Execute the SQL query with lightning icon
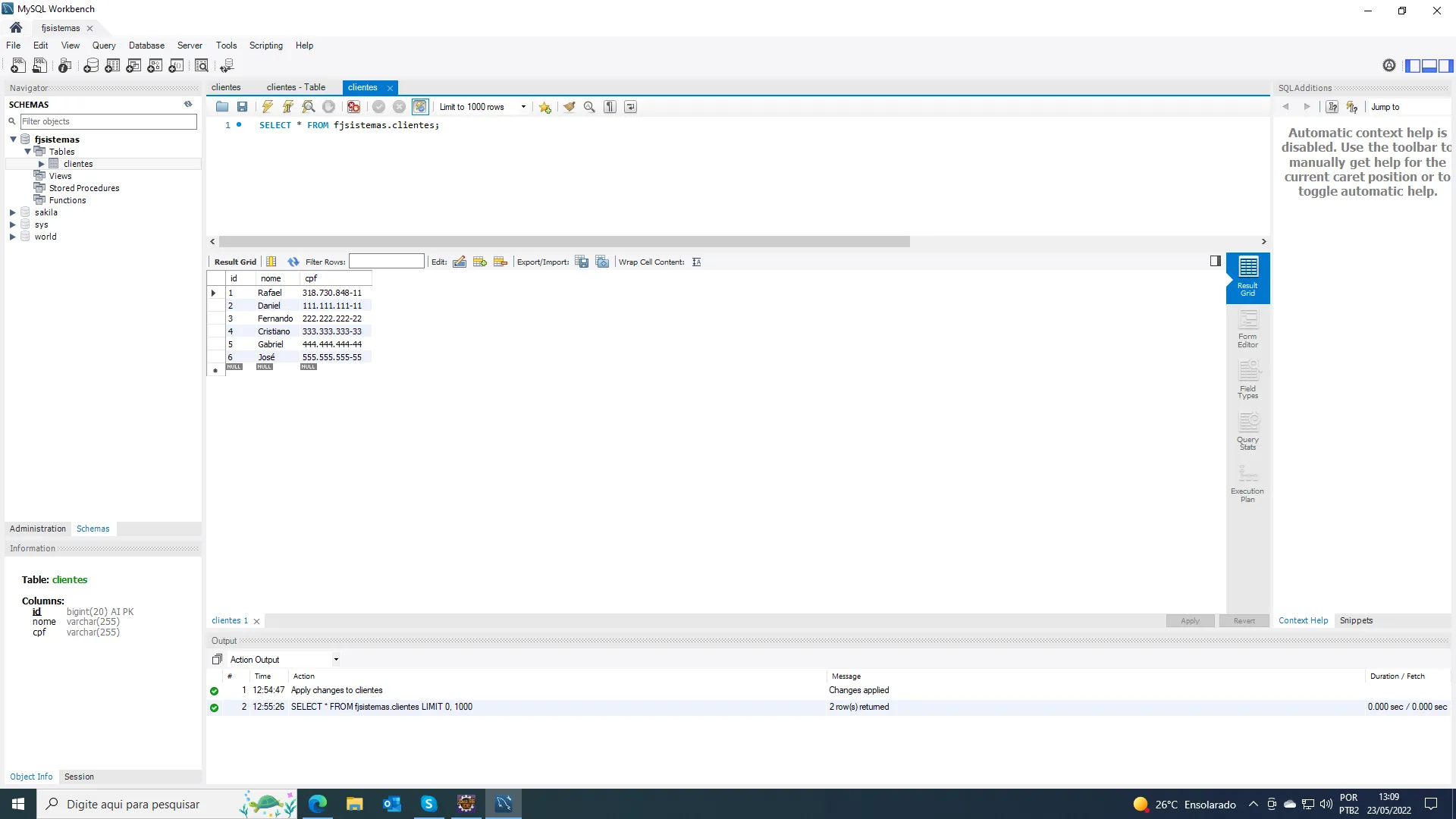This screenshot has width=1456, height=819. coord(267,107)
